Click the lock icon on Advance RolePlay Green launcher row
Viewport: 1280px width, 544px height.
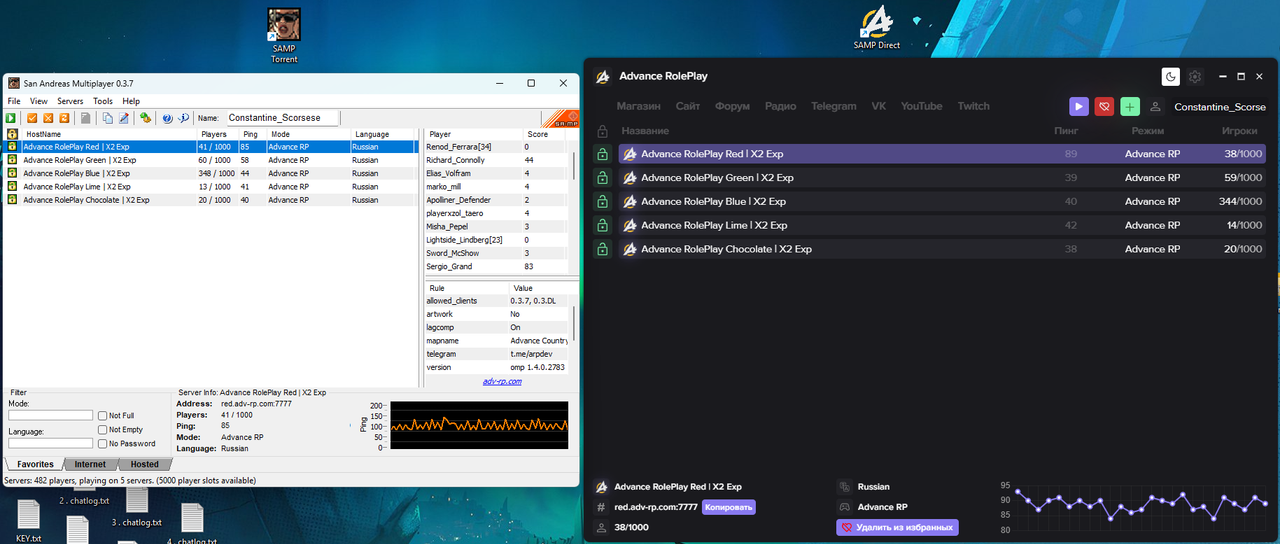pos(602,178)
